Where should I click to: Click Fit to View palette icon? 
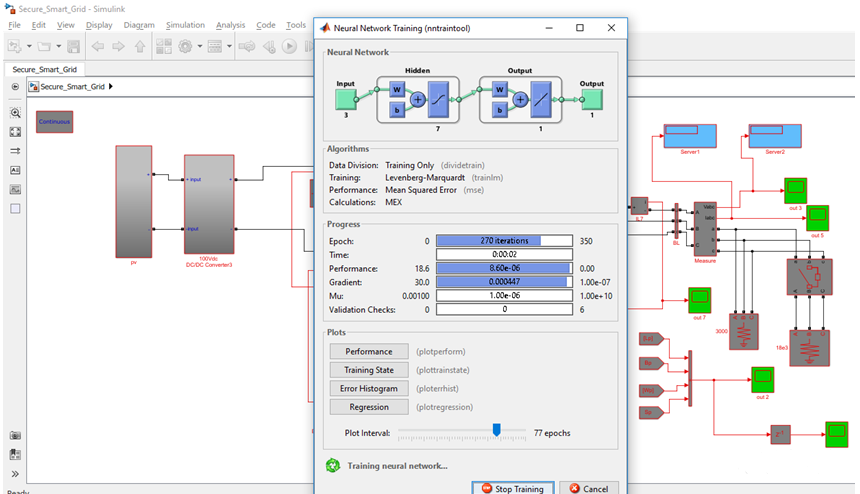pos(15,132)
